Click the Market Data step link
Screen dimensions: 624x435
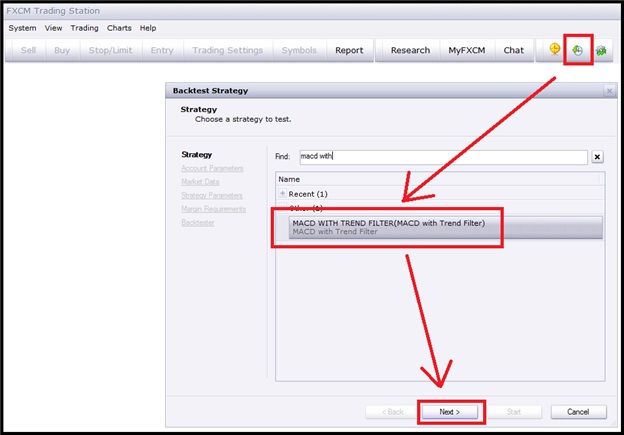click(x=200, y=182)
